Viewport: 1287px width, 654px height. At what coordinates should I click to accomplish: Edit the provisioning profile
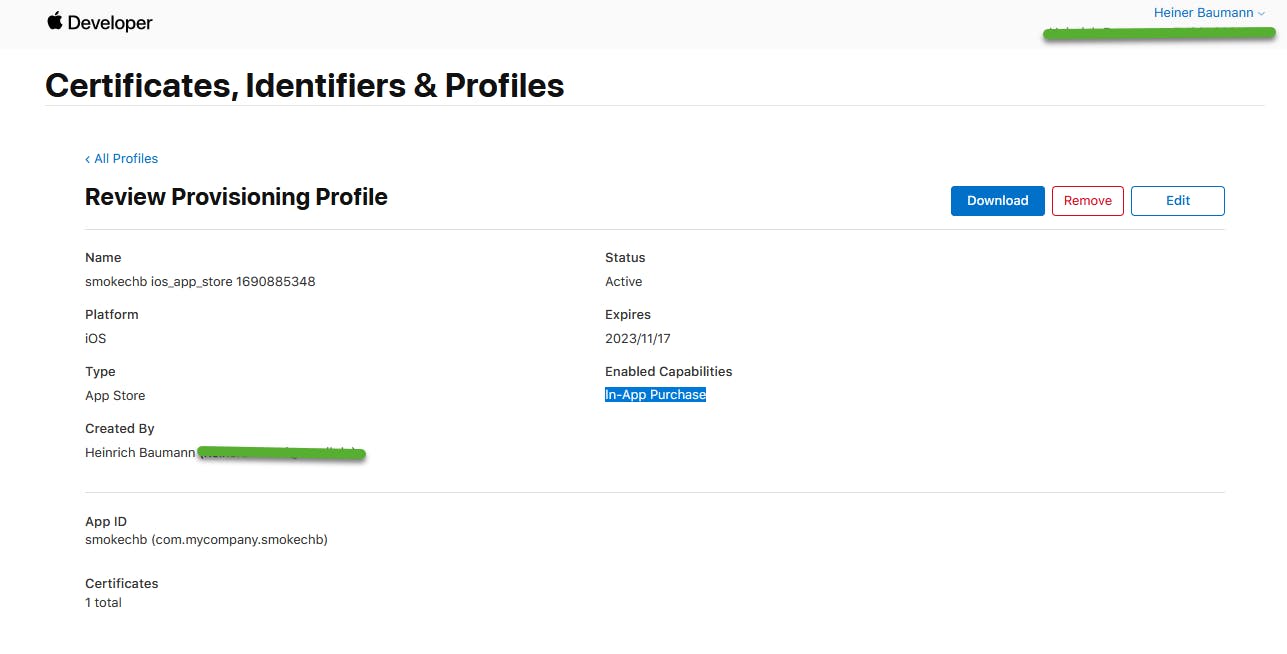[1177, 201]
